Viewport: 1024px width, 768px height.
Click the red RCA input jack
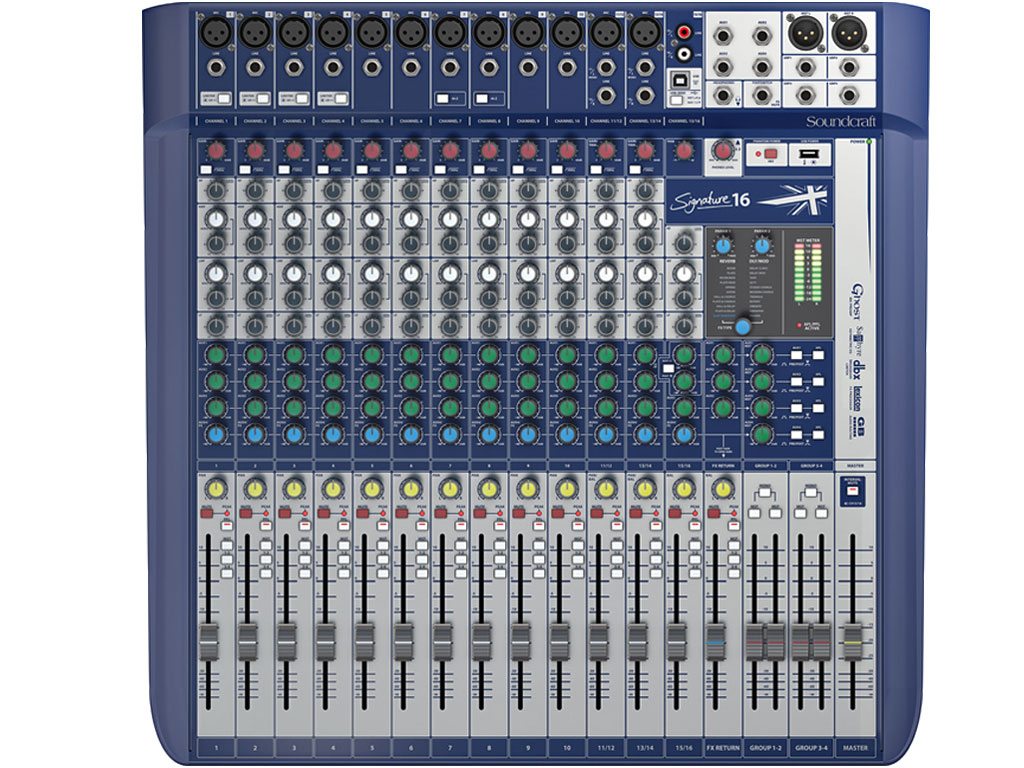[683, 34]
